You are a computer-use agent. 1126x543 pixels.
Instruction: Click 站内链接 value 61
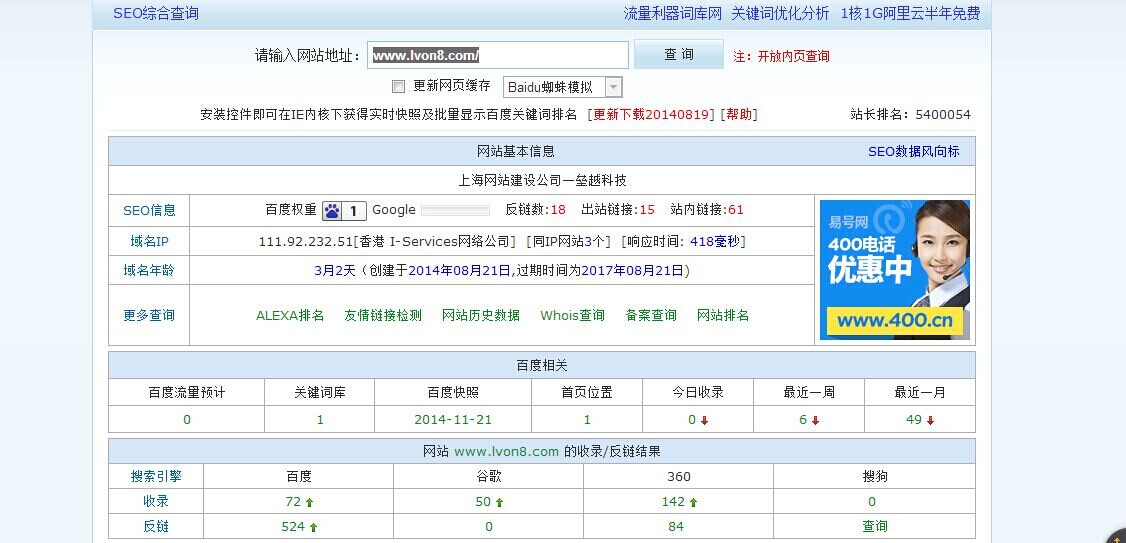tap(736, 210)
